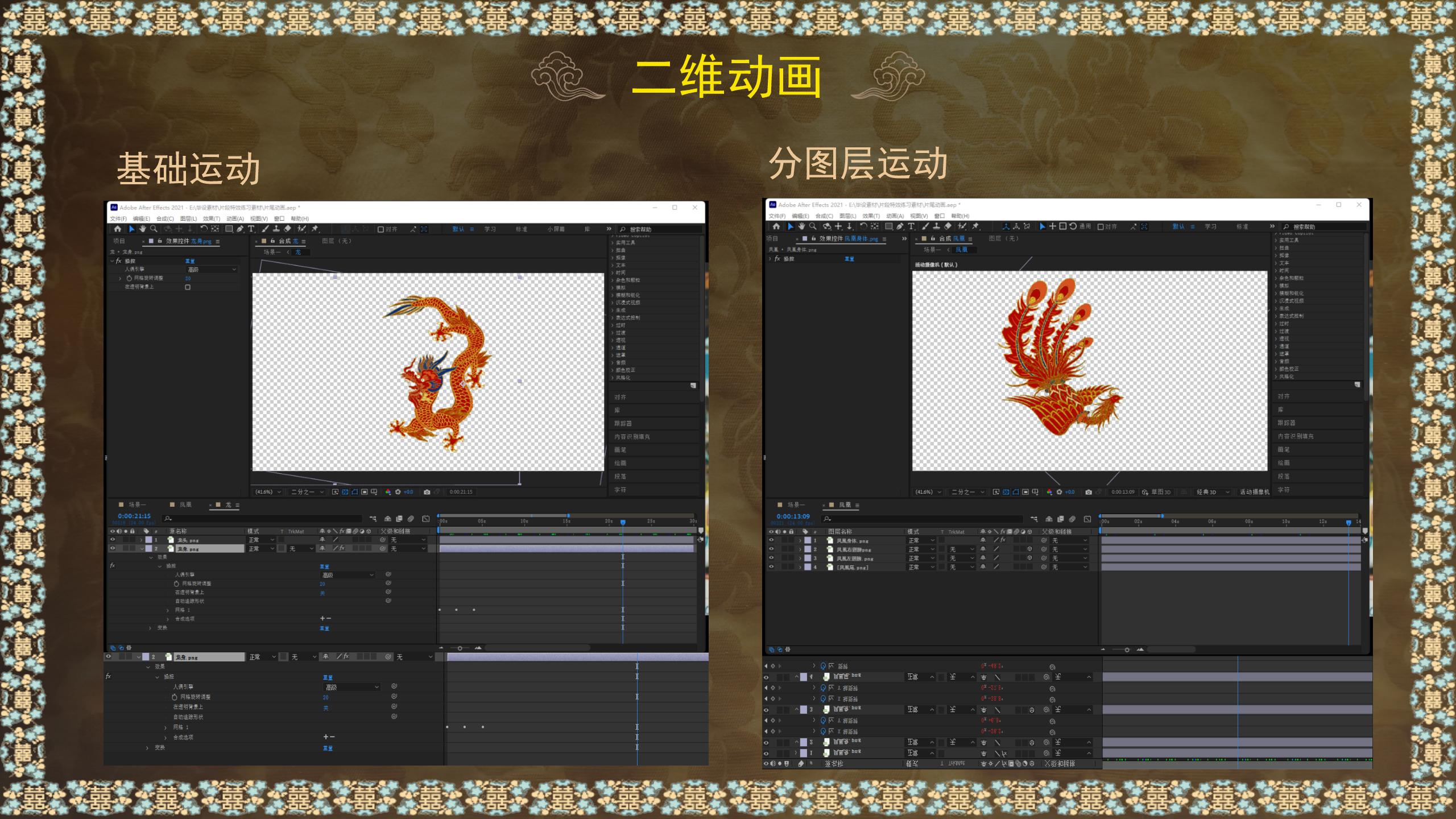The height and width of the screenshot is (819, 1456).
Task: Take snapshot with camera icon under phoenix viewer
Action: (1089, 492)
